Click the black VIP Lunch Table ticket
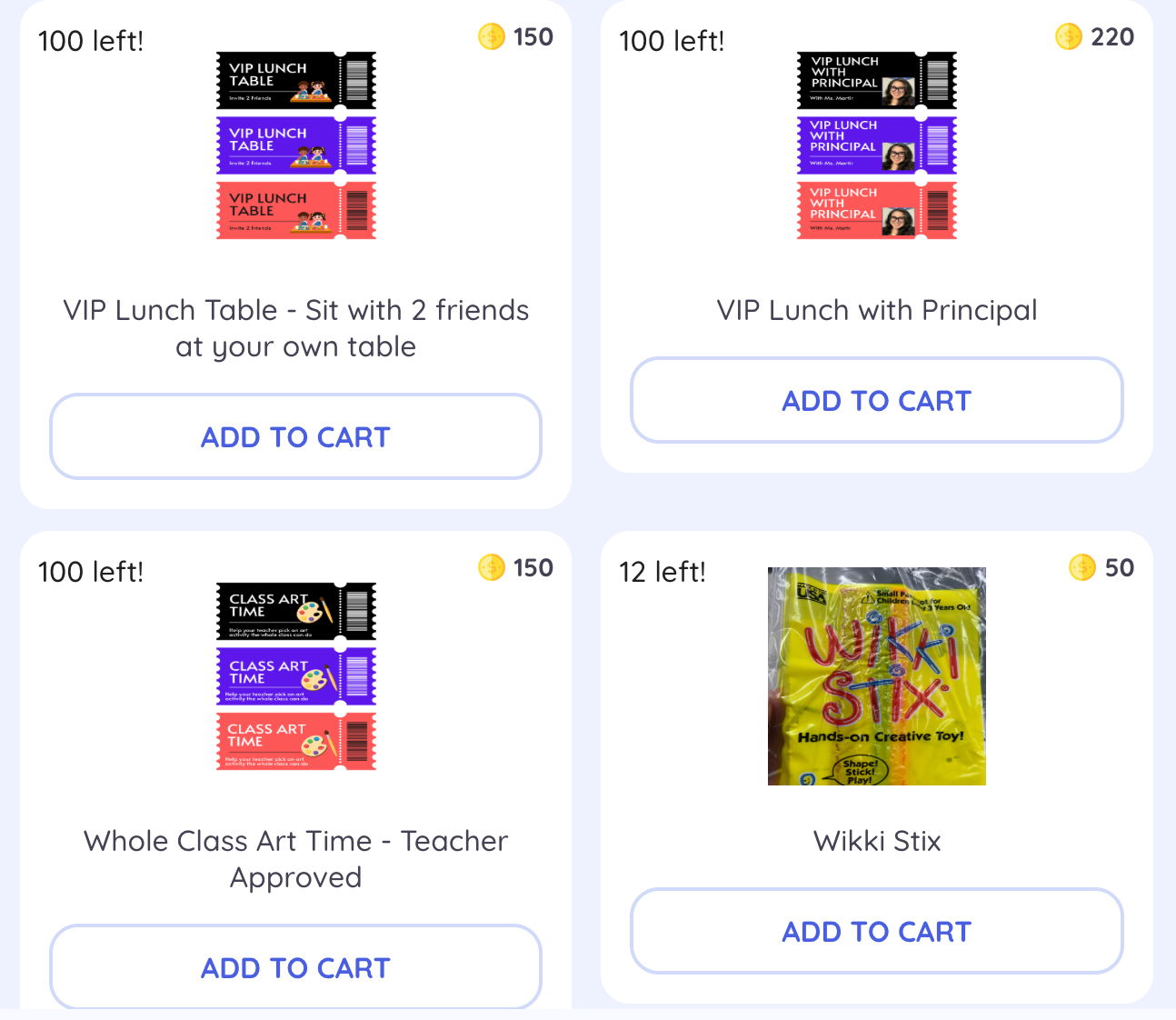The width and height of the screenshot is (1176, 1020). [295, 81]
